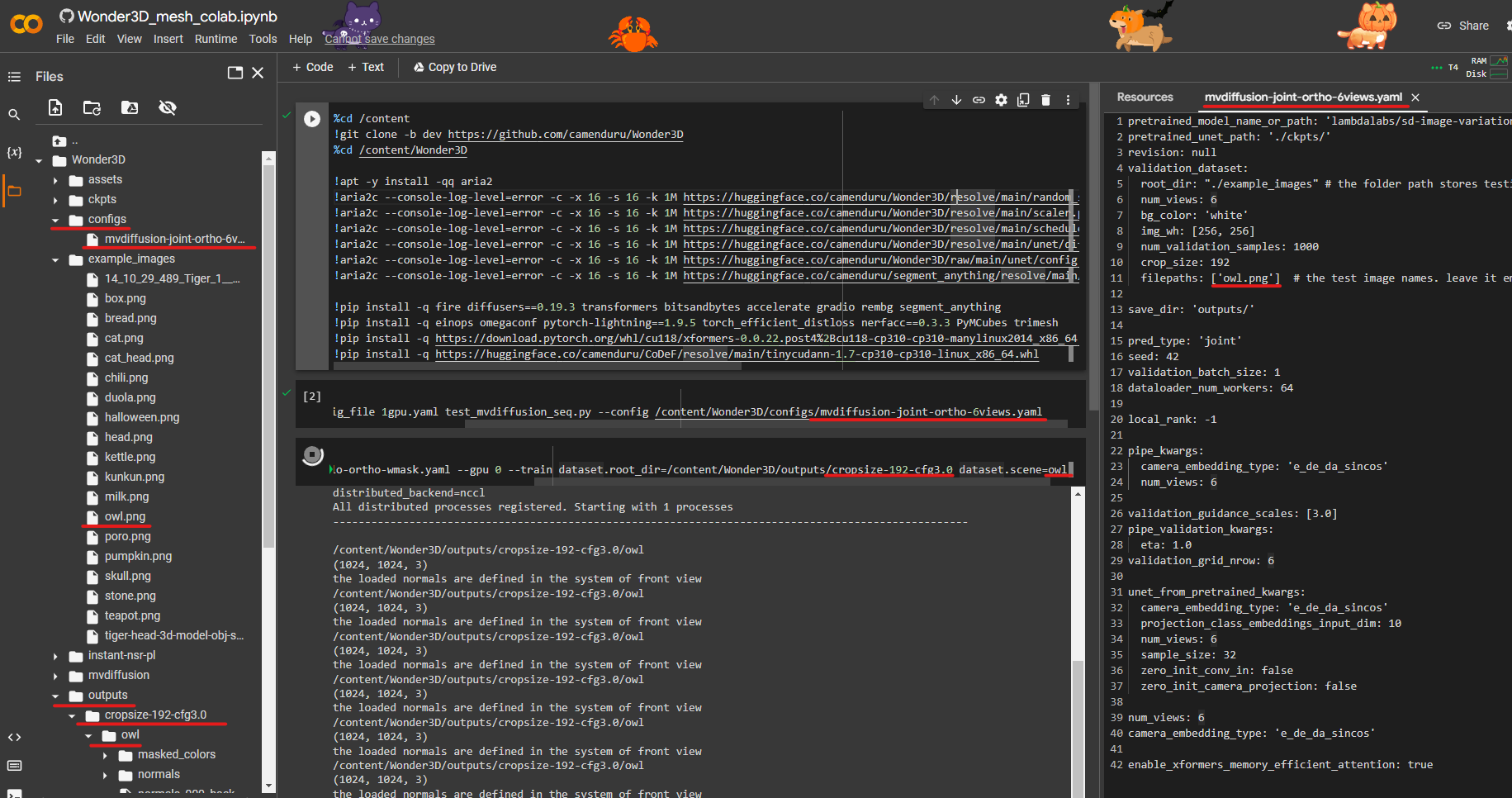Open cell editor settings gear
The height and width of the screenshot is (798, 1512).
pyautogui.click(x=1001, y=100)
